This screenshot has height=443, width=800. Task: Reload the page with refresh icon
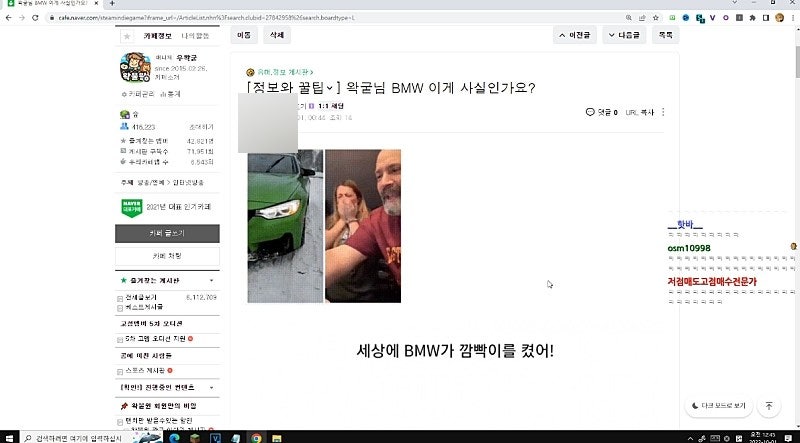35,18
